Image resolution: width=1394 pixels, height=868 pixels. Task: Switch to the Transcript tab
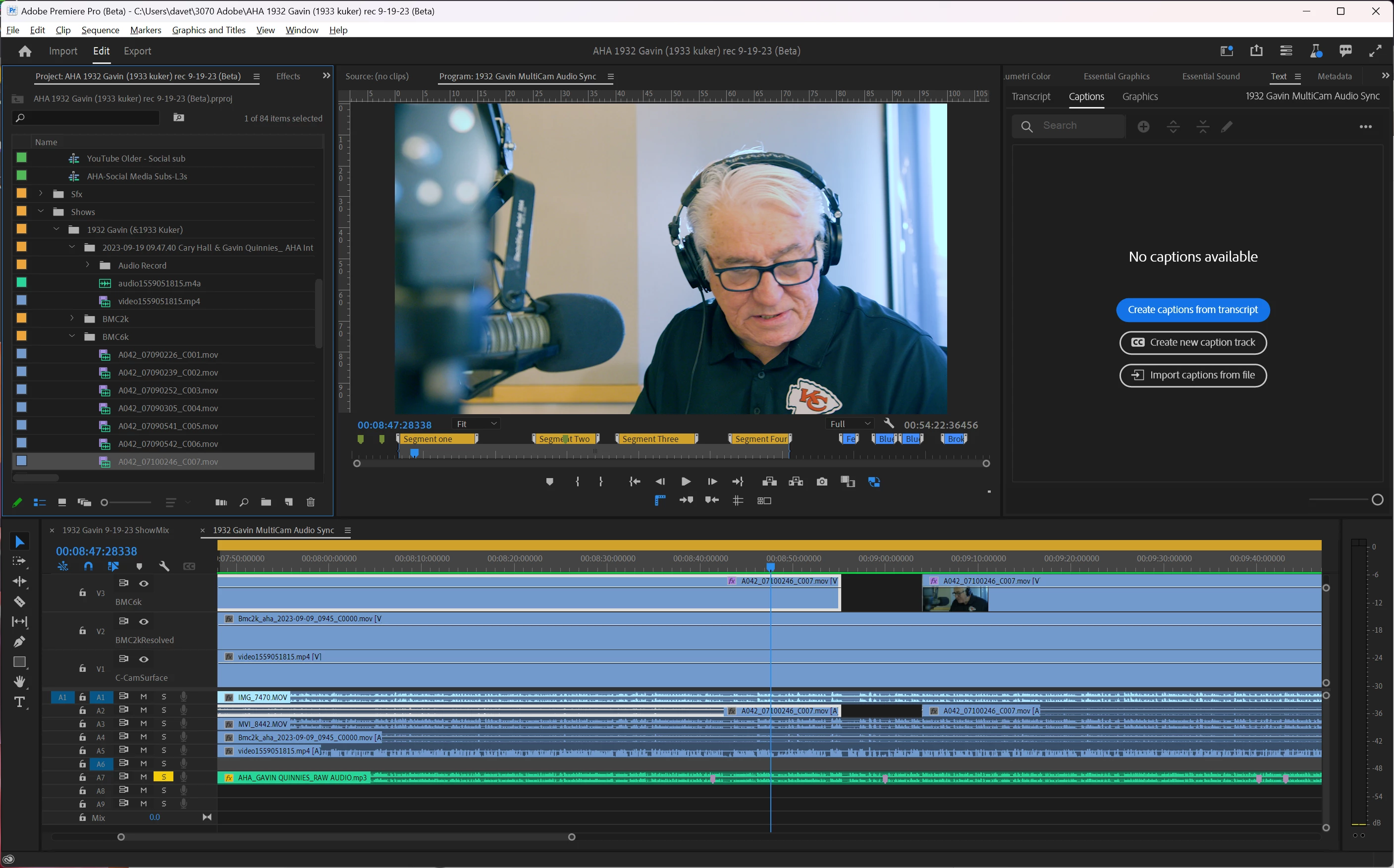(1031, 97)
